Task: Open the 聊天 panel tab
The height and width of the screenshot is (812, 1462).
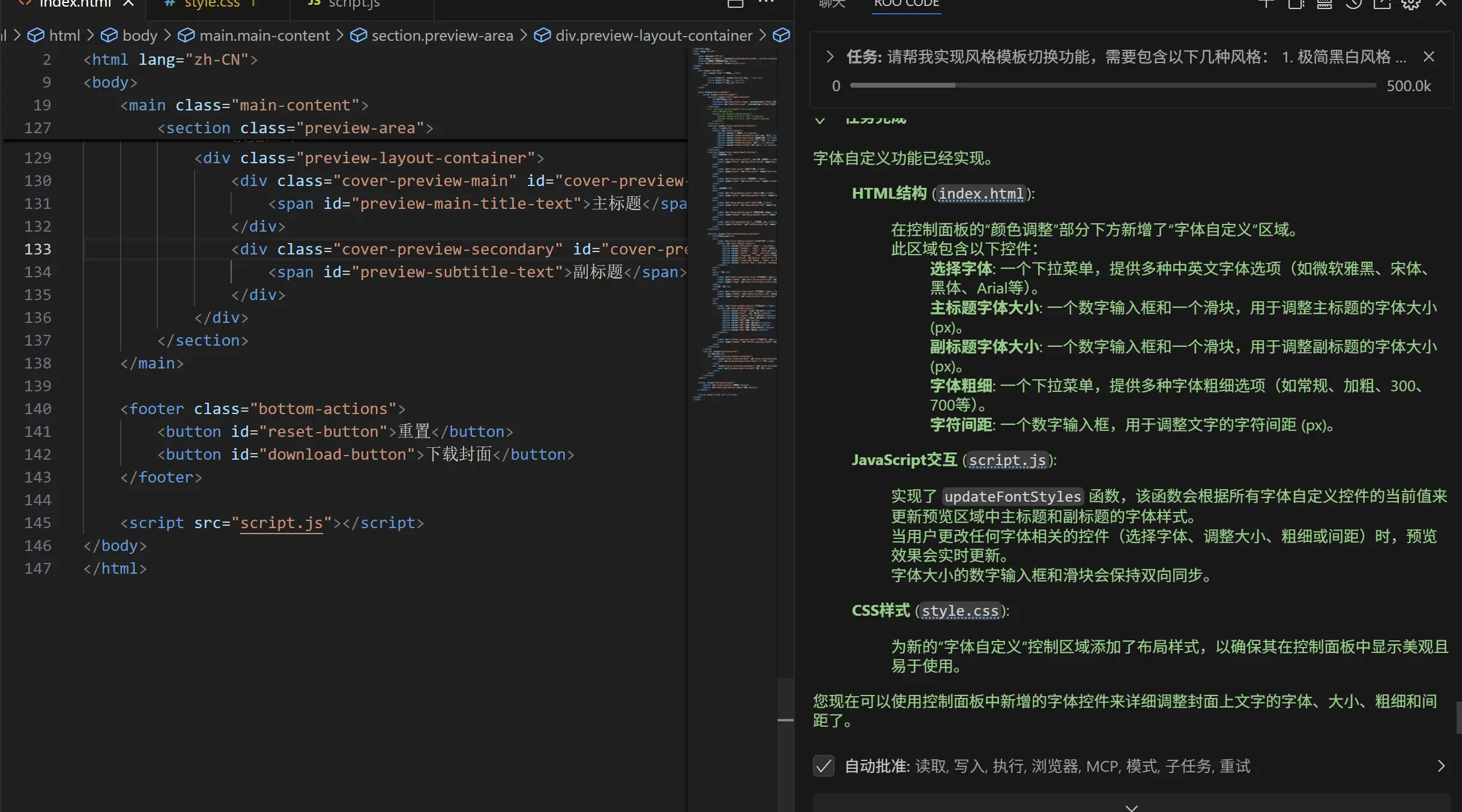Action: tap(832, 4)
